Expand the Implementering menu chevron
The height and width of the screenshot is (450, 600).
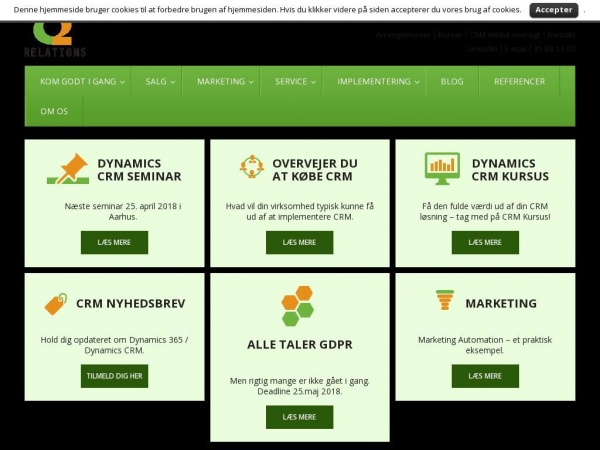(417, 82)
